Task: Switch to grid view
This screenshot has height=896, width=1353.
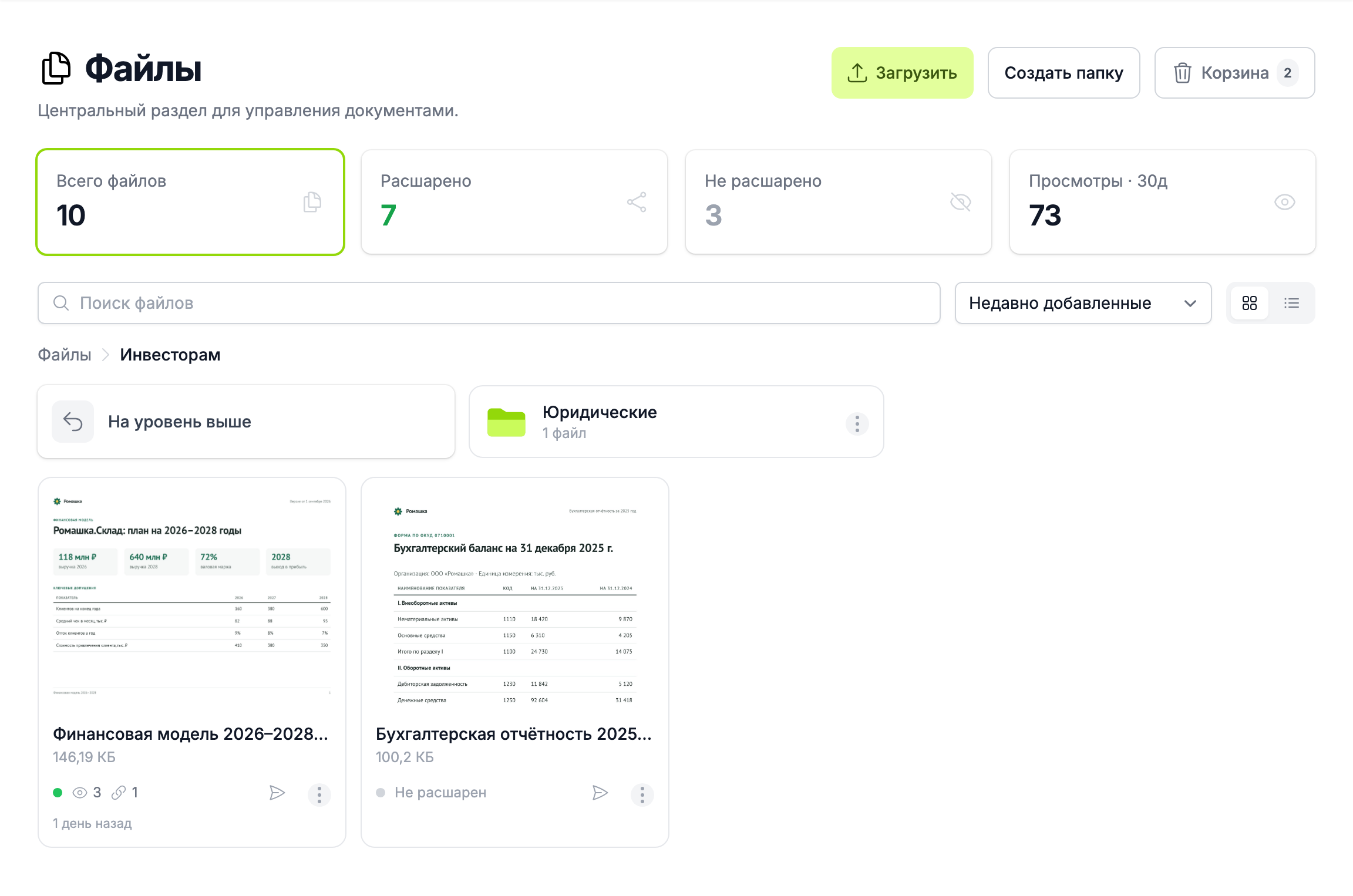Action: pos(1250,303)
